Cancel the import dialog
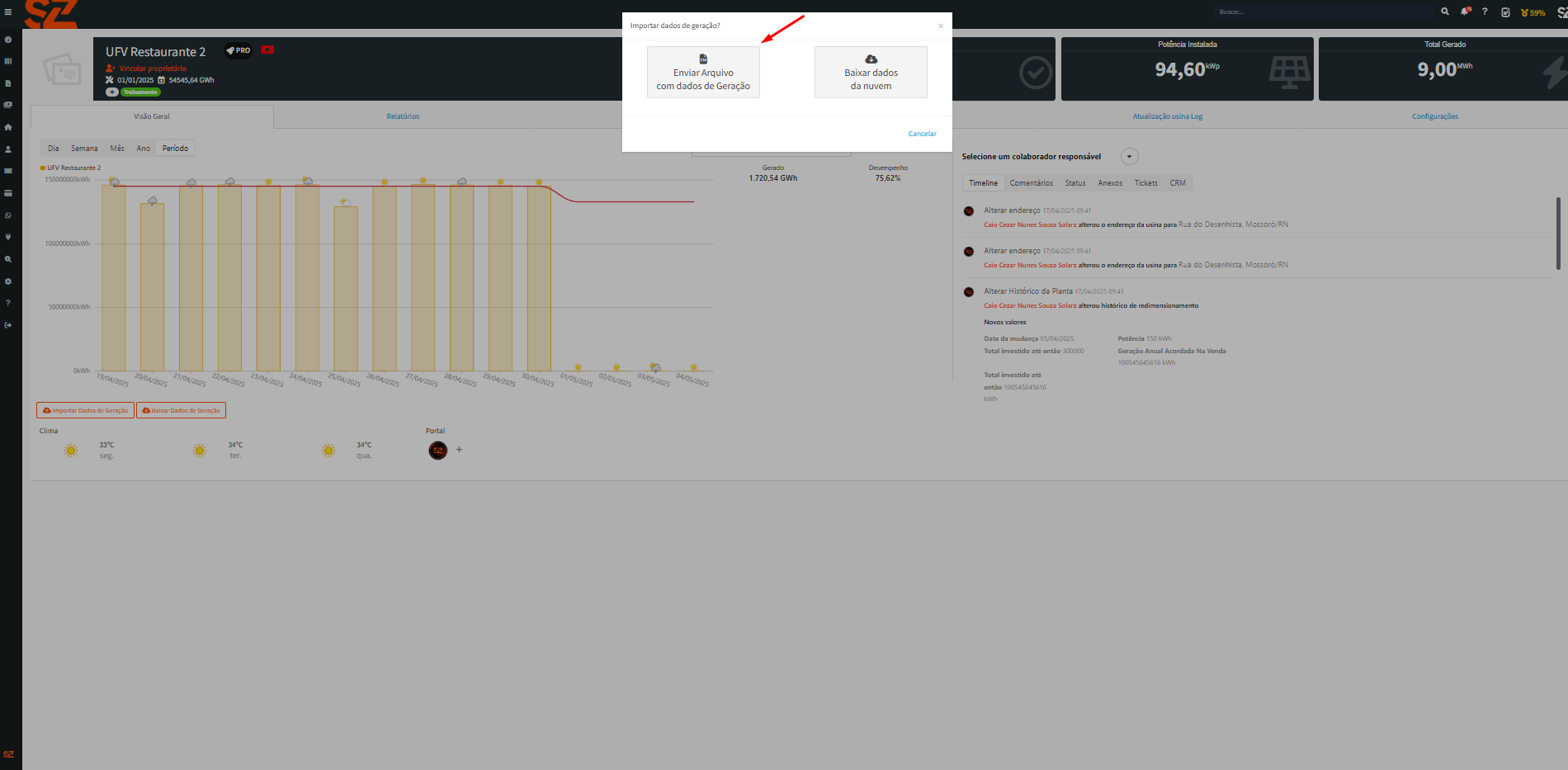This screenshot has height=770, width=1568. coord(922,134)
